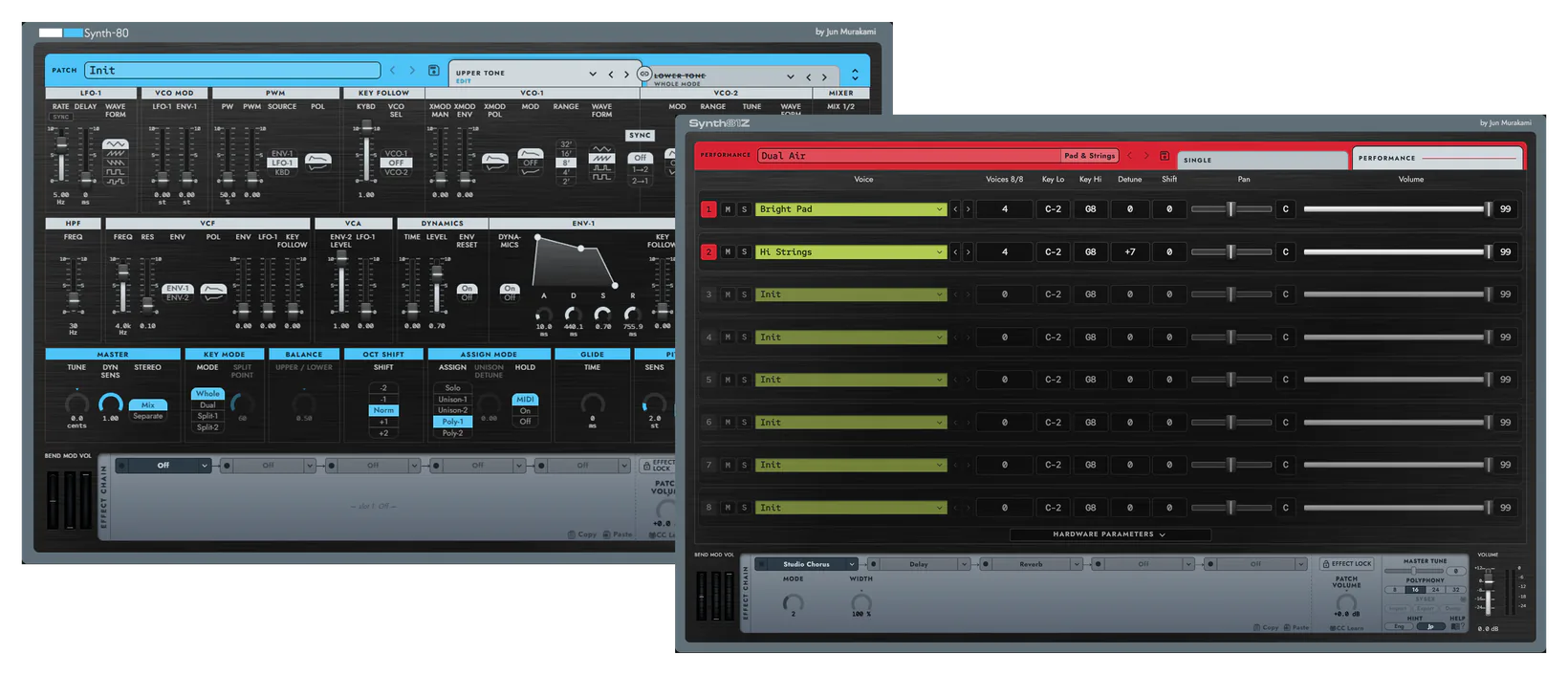Screen dimensions: 1568x675
Task: Copy effect settings in Synth-80 window
Action: coord(582,534)
